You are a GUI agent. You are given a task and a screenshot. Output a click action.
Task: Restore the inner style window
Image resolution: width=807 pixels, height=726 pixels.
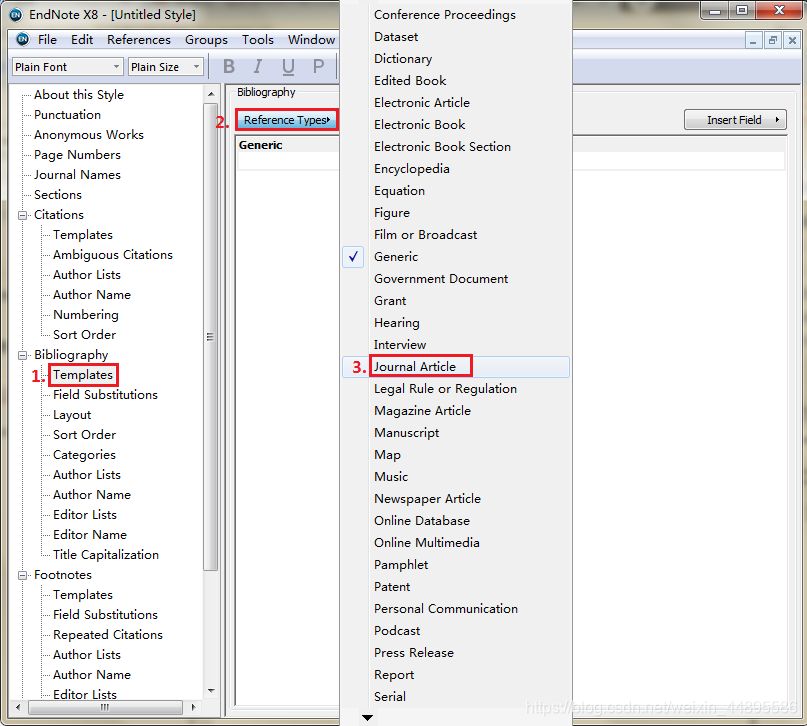[x=772, y=40]
